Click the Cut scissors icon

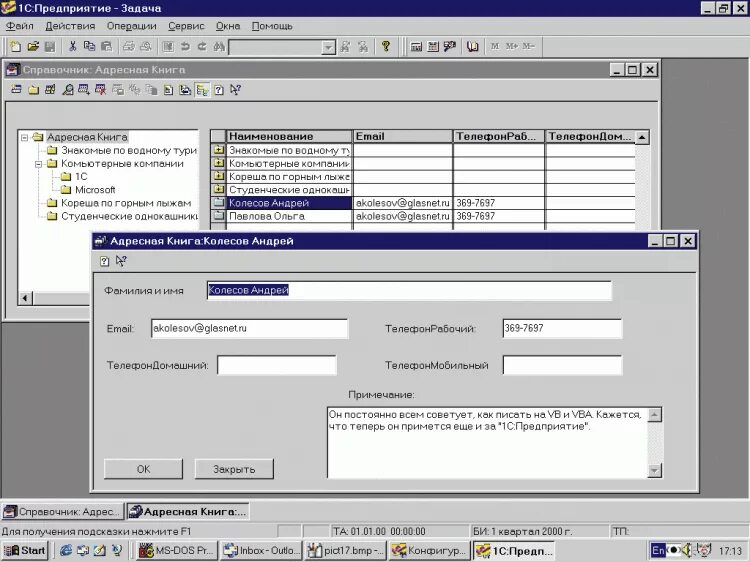point(73,46)
